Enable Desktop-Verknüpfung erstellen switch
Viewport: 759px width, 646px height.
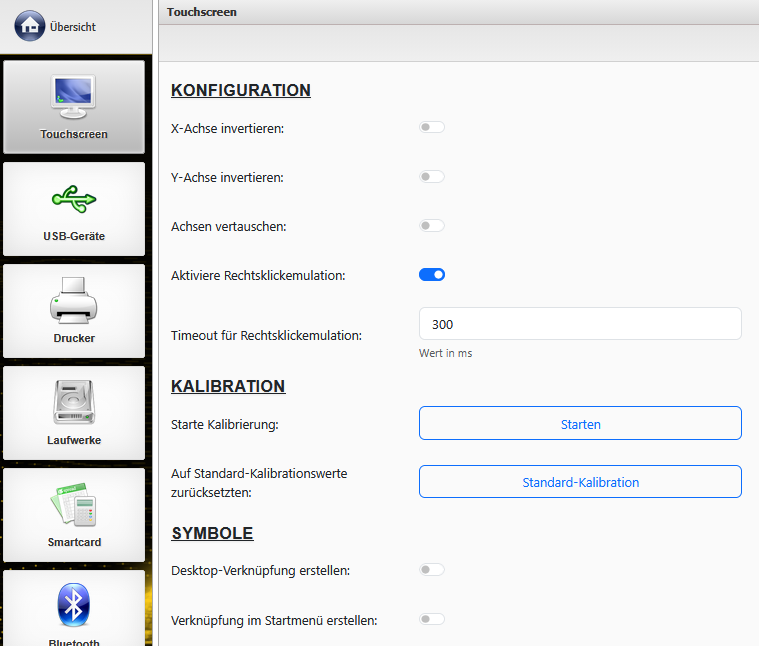tap(431, 570)
